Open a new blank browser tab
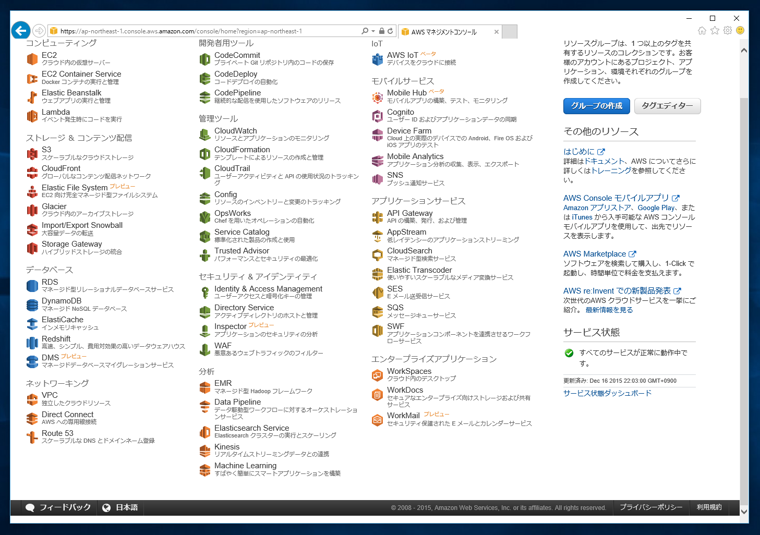The height and width of the screenshot is (535, 760). pos(509,31)
